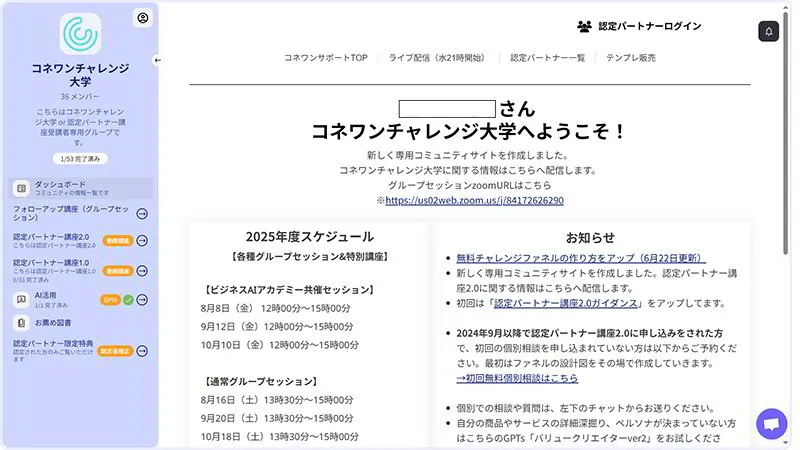800x450 pixels.
Task: Open the us02web.zoom.us session link
Action: [474, 200]
